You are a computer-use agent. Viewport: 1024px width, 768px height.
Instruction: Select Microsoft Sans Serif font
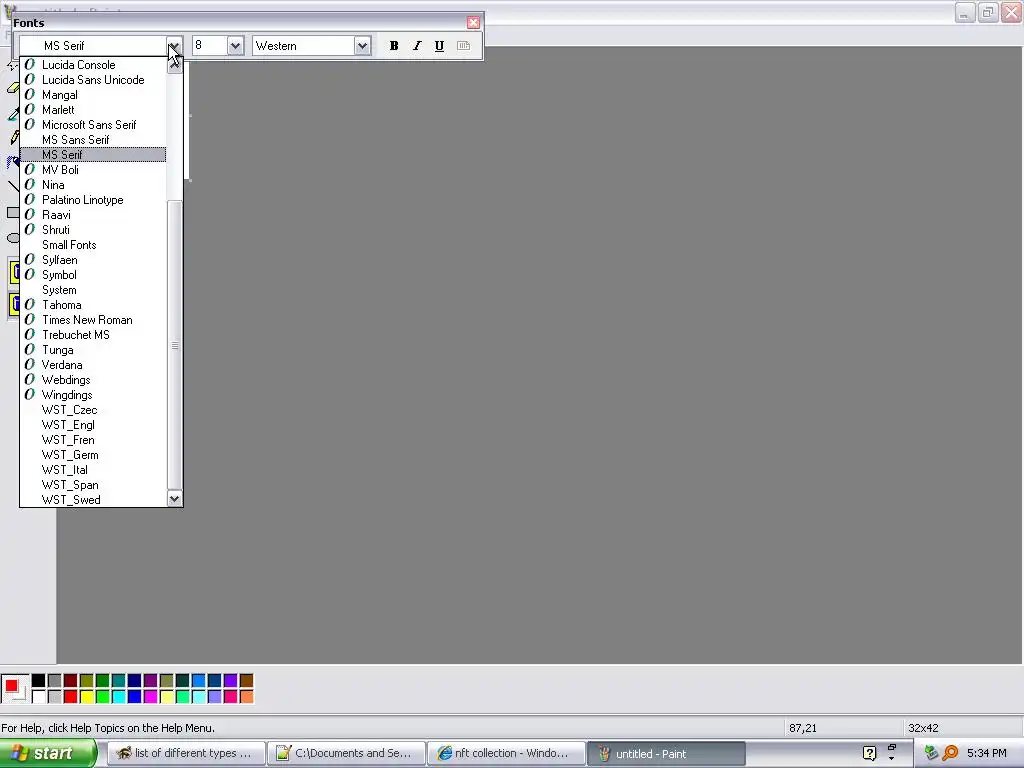[93, 125]
